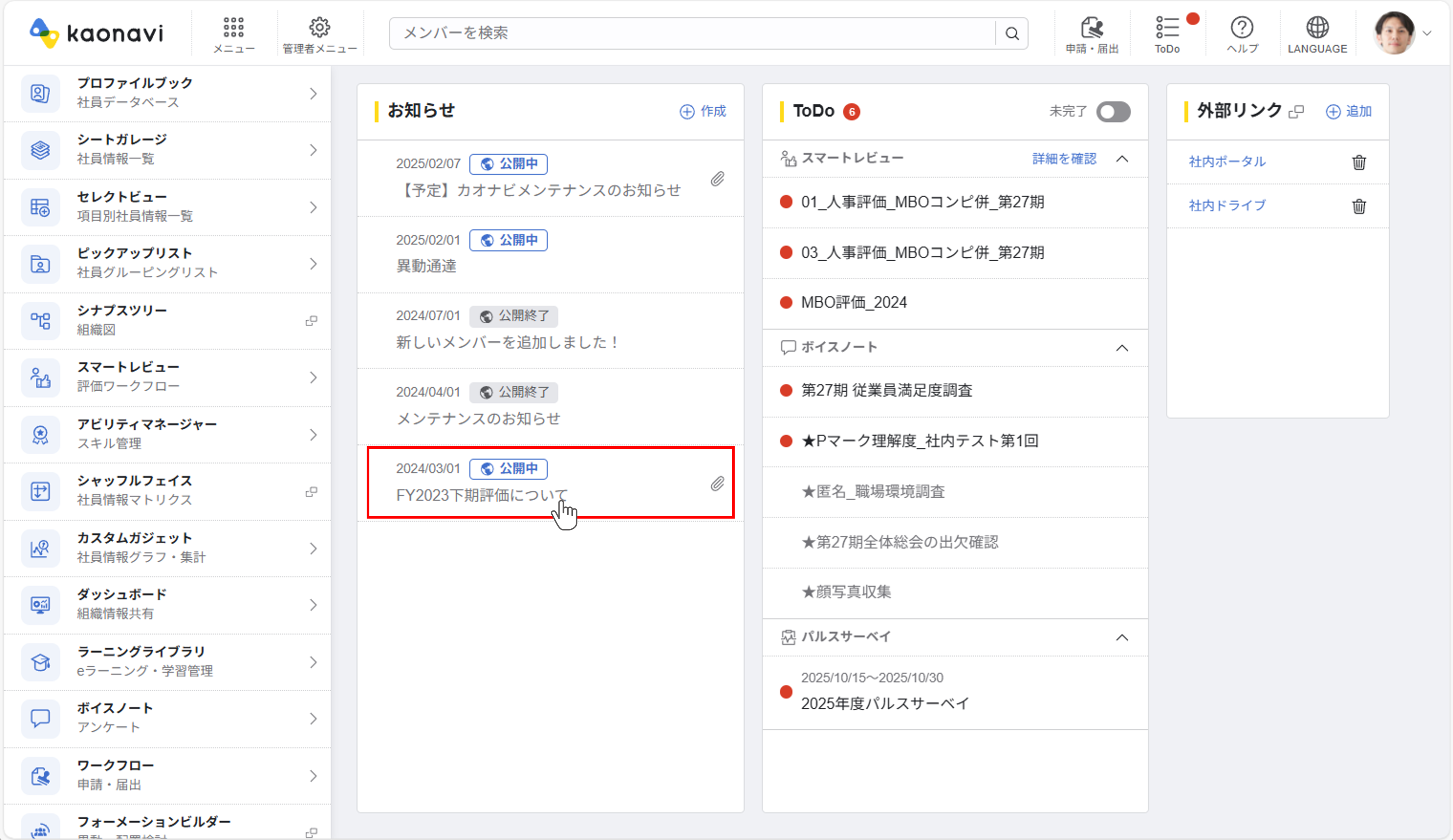Click attachment clip on カオナビメンテナンス notice
Image resolution: width=1453 pixels, height=840 pixels.
717,179
